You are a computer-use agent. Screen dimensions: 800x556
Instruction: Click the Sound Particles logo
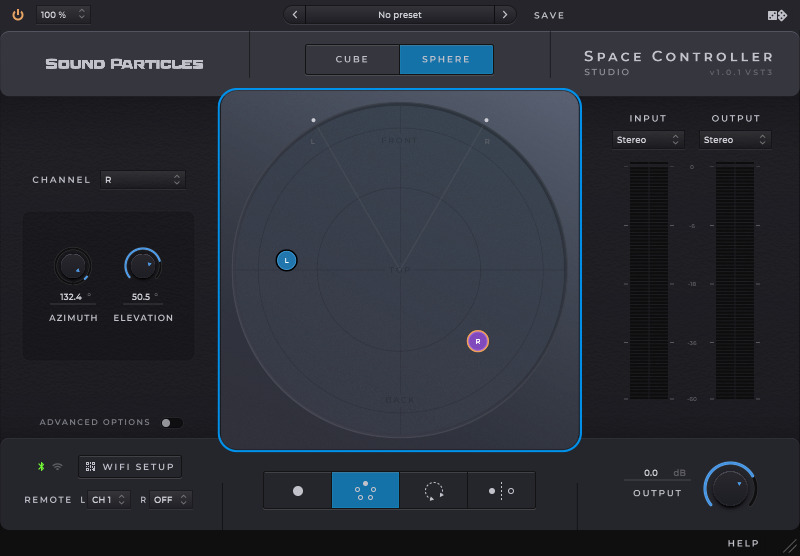point(124,64)
